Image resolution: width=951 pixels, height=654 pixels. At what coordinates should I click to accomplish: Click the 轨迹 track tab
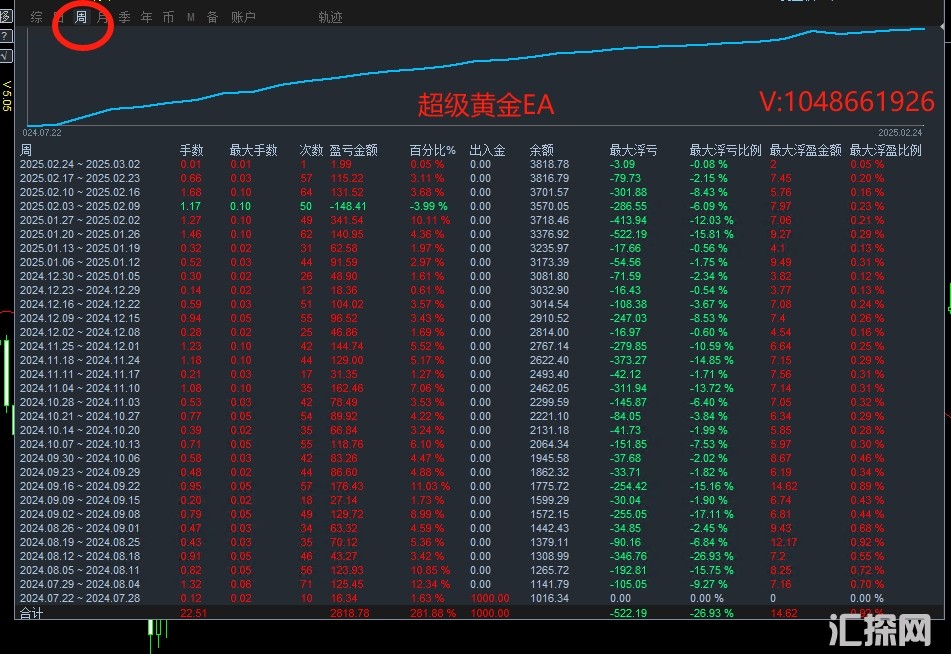[x=330, y=17]
